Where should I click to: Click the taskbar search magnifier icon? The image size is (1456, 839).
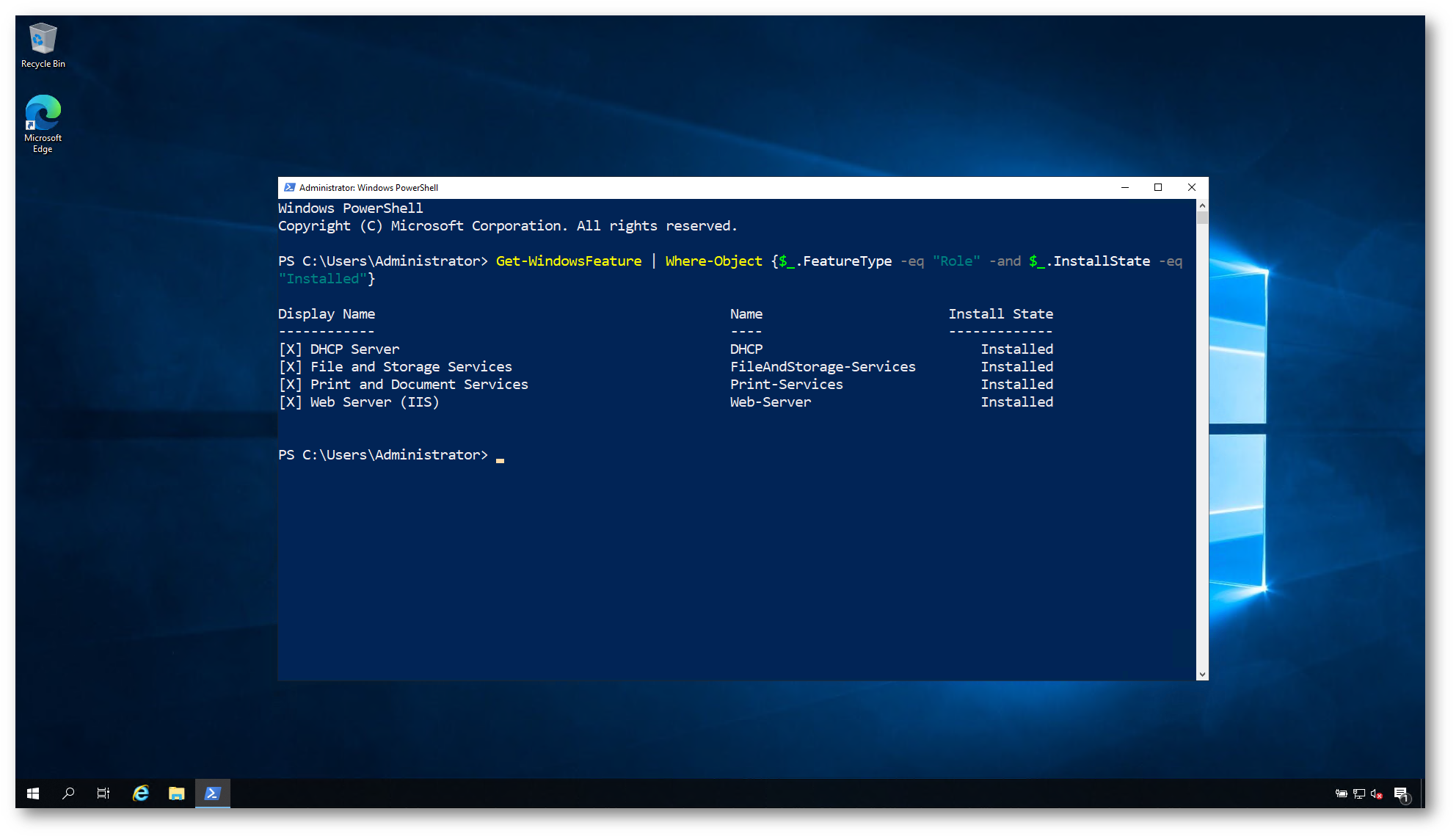point(68,793)
